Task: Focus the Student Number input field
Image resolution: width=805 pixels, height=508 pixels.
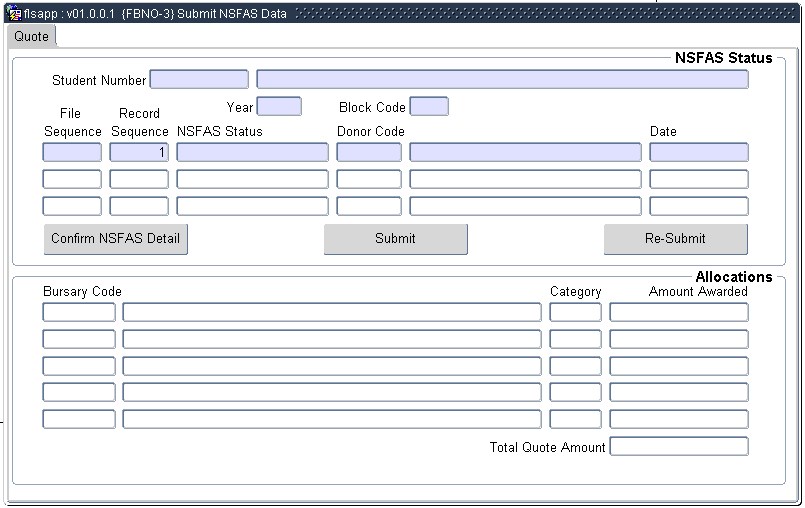Action: click(x=198, y=80)
